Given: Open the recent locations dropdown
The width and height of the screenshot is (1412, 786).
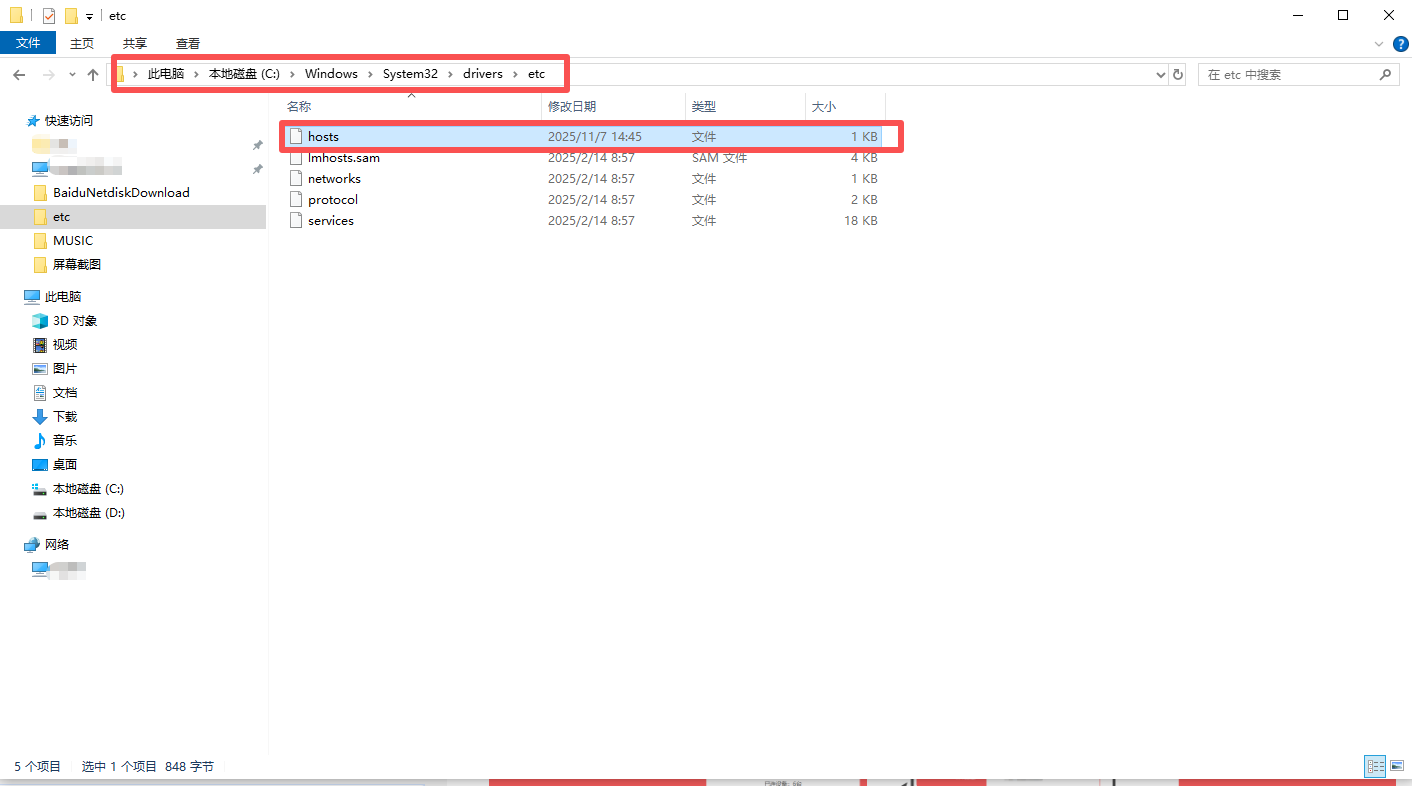Looking at the screenshot, I should pos(72,75).
